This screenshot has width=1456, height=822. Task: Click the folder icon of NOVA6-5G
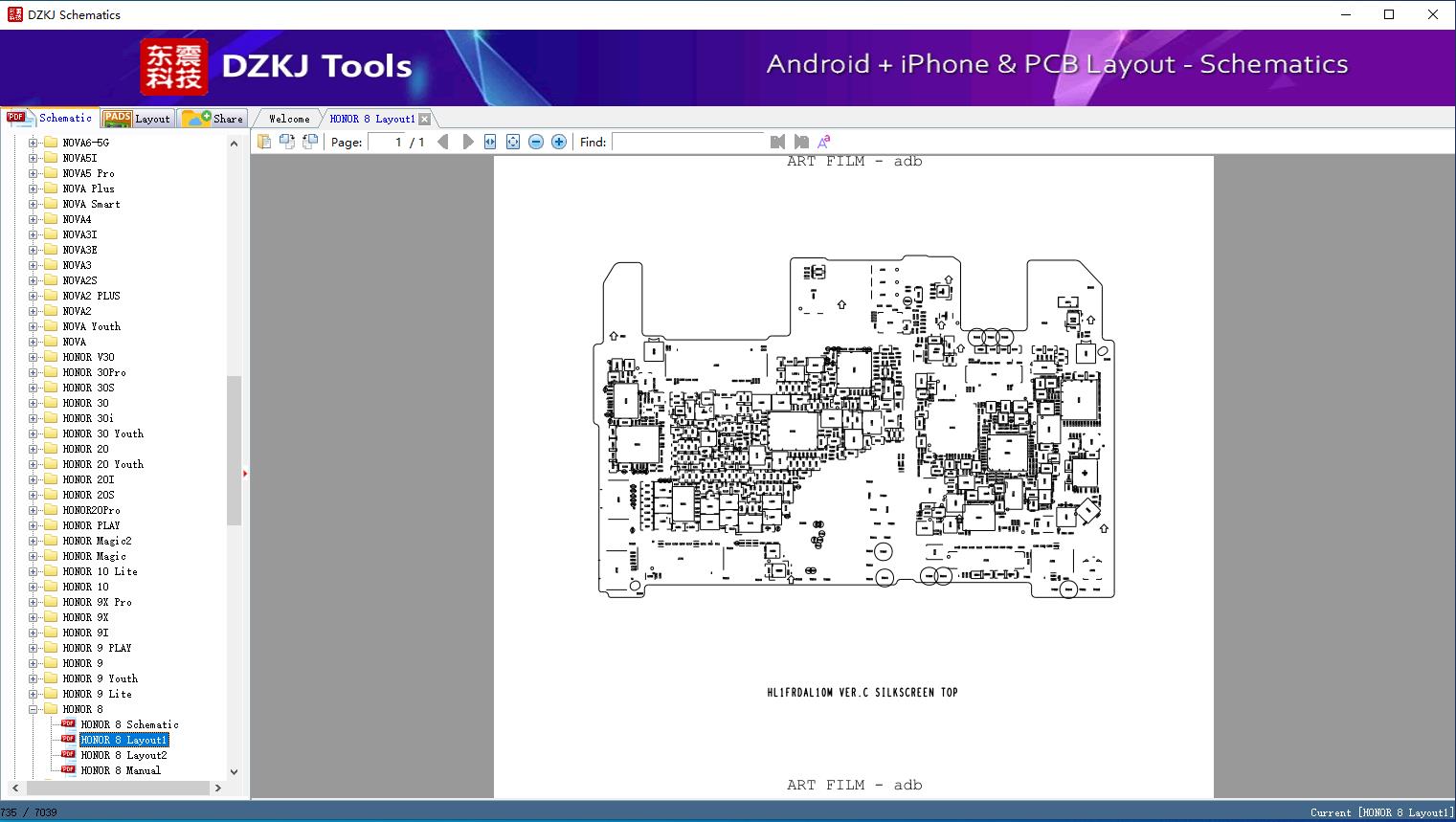point(51,143)
